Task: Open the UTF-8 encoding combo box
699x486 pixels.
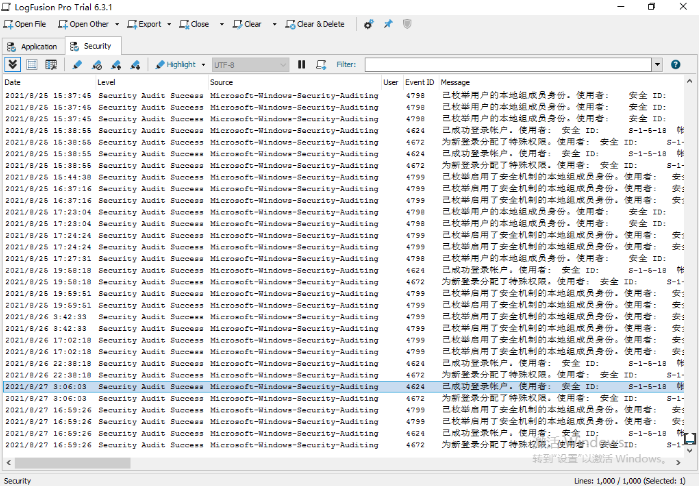Action: pos(250,65)
